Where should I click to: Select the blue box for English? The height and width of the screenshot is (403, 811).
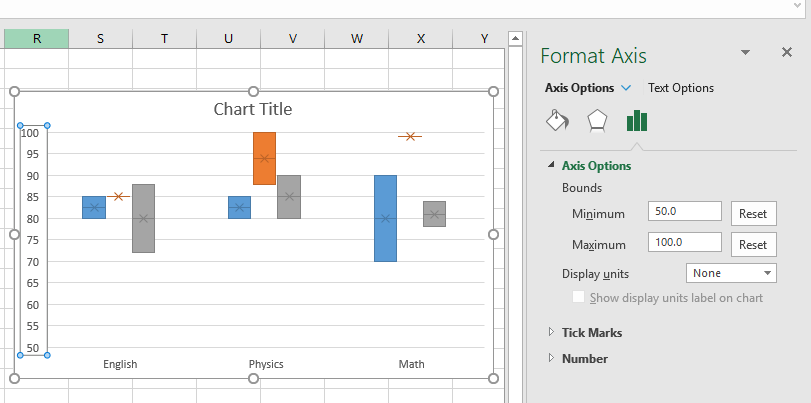94,207
